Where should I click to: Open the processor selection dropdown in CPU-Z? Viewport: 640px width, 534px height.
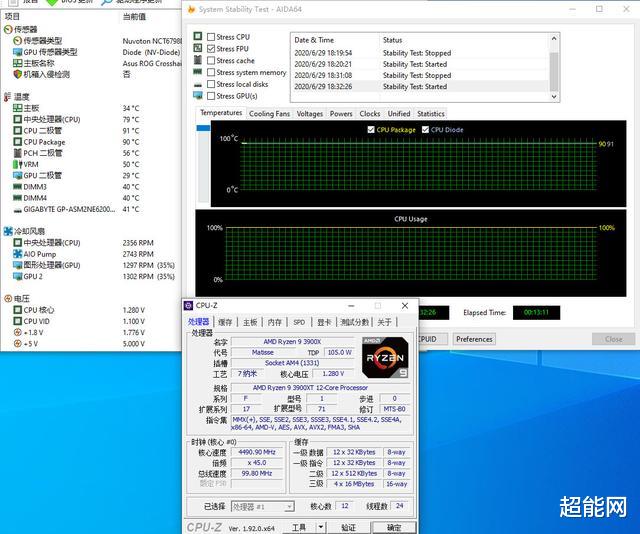(263, 507)
